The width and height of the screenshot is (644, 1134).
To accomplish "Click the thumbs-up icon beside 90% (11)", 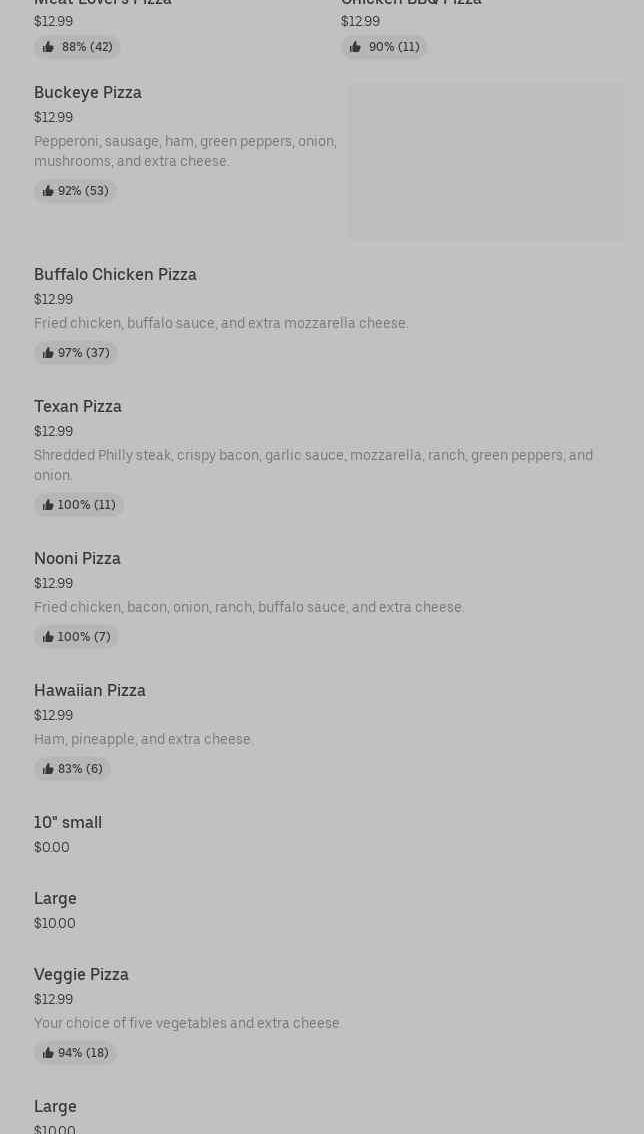I will (355, 47).
